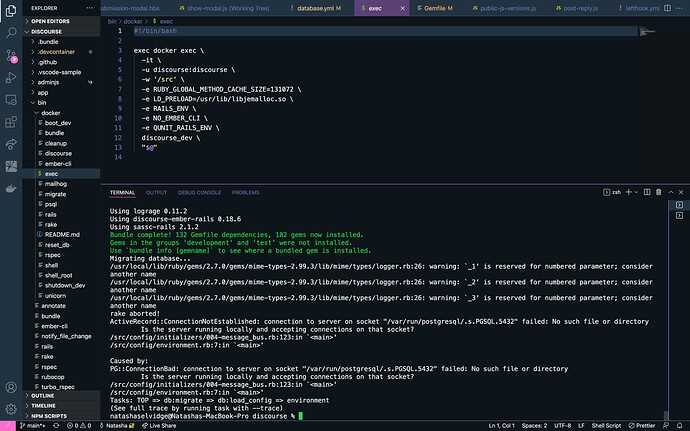The width and height of the screenshot is (690, 431).
Task: Open editor more actions ellipsis
Action: click(679, 8)
